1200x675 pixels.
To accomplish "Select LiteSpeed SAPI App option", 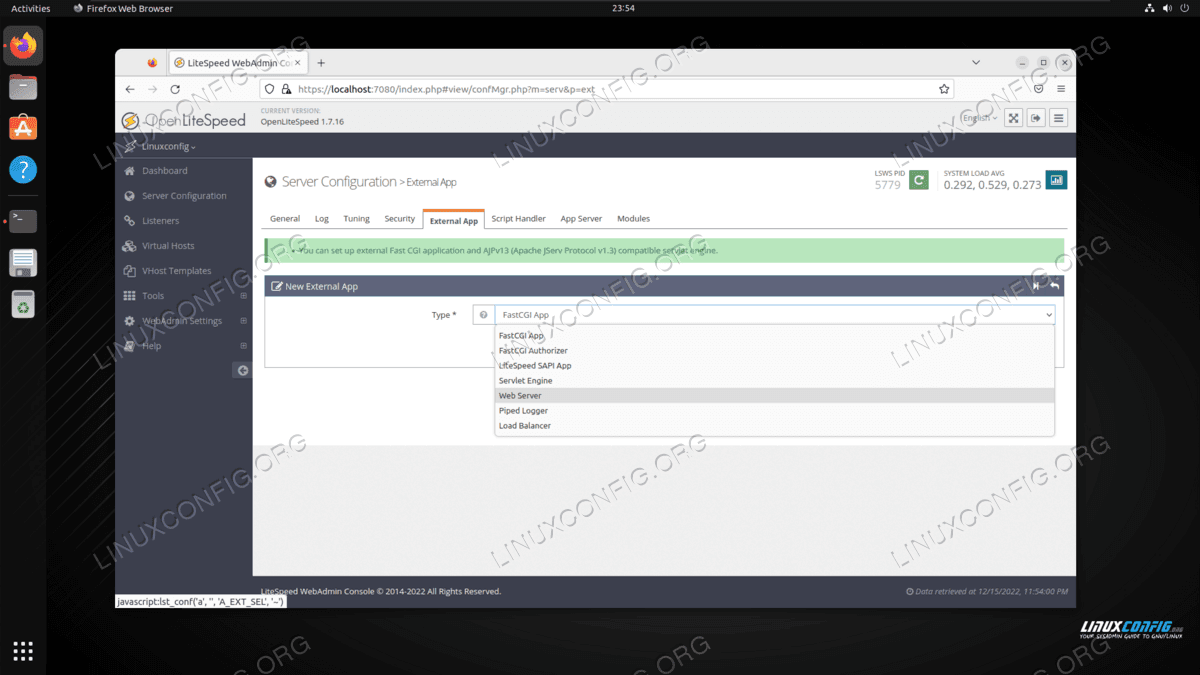I will (x=775, y=366).
